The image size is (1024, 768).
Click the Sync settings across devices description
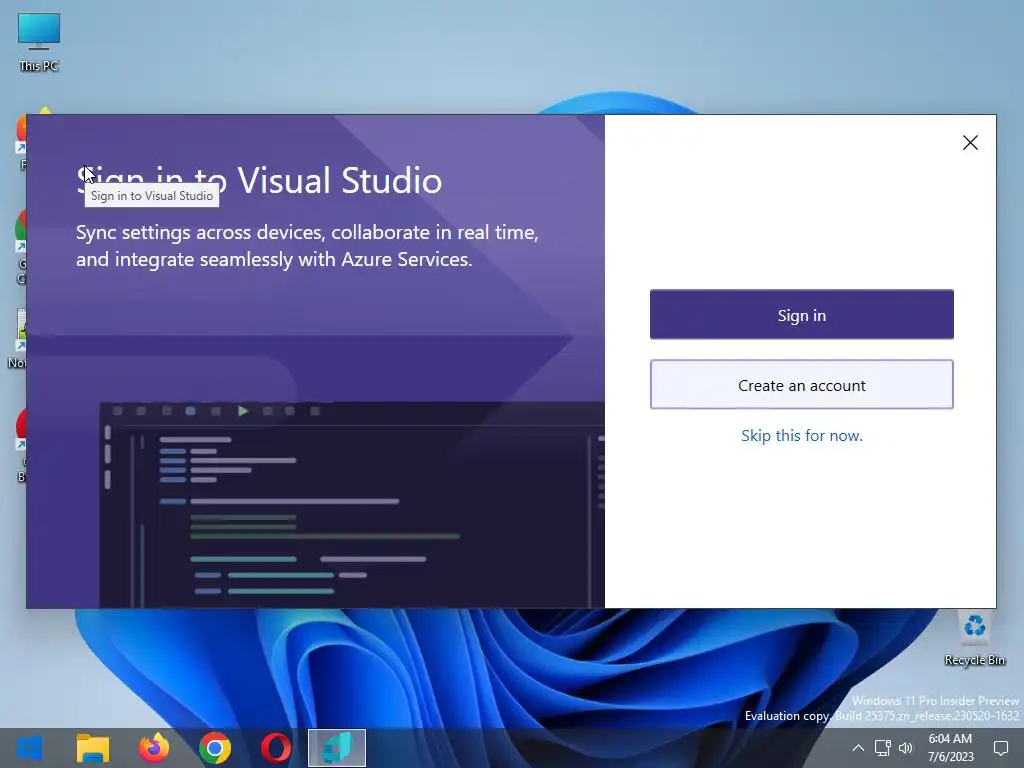point(307,246)
